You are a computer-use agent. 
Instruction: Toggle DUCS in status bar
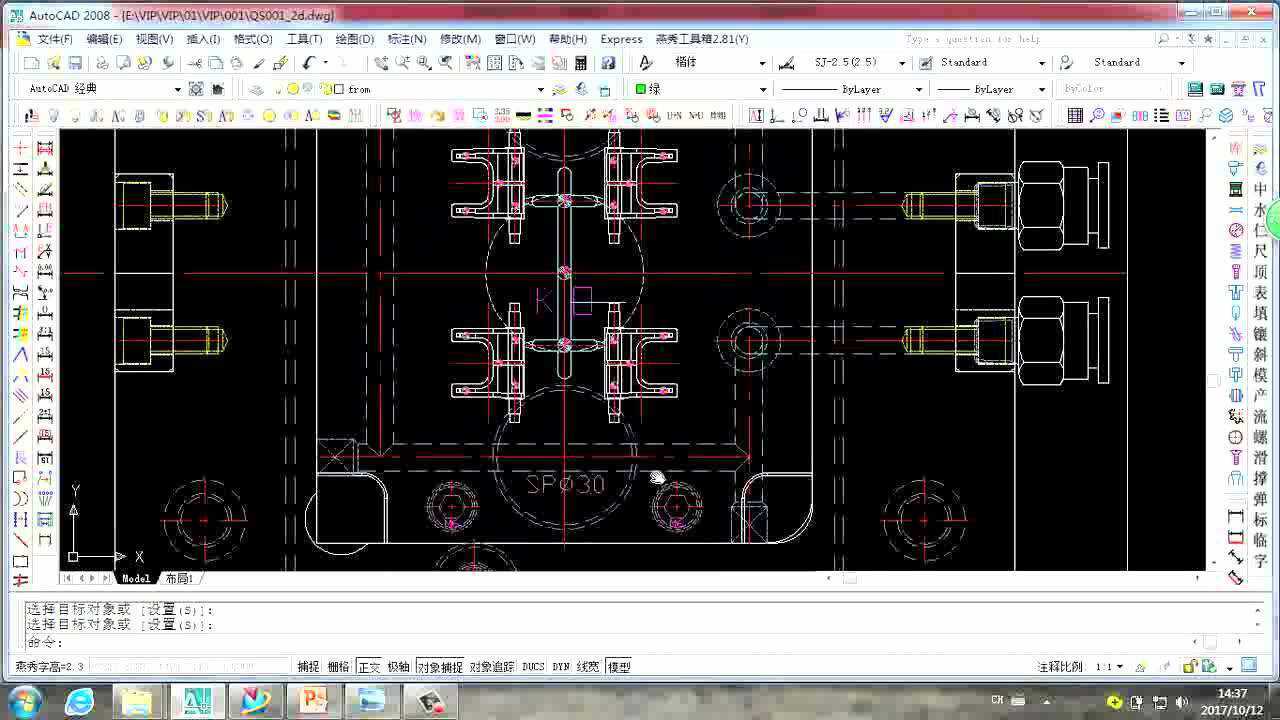(533, 667)
